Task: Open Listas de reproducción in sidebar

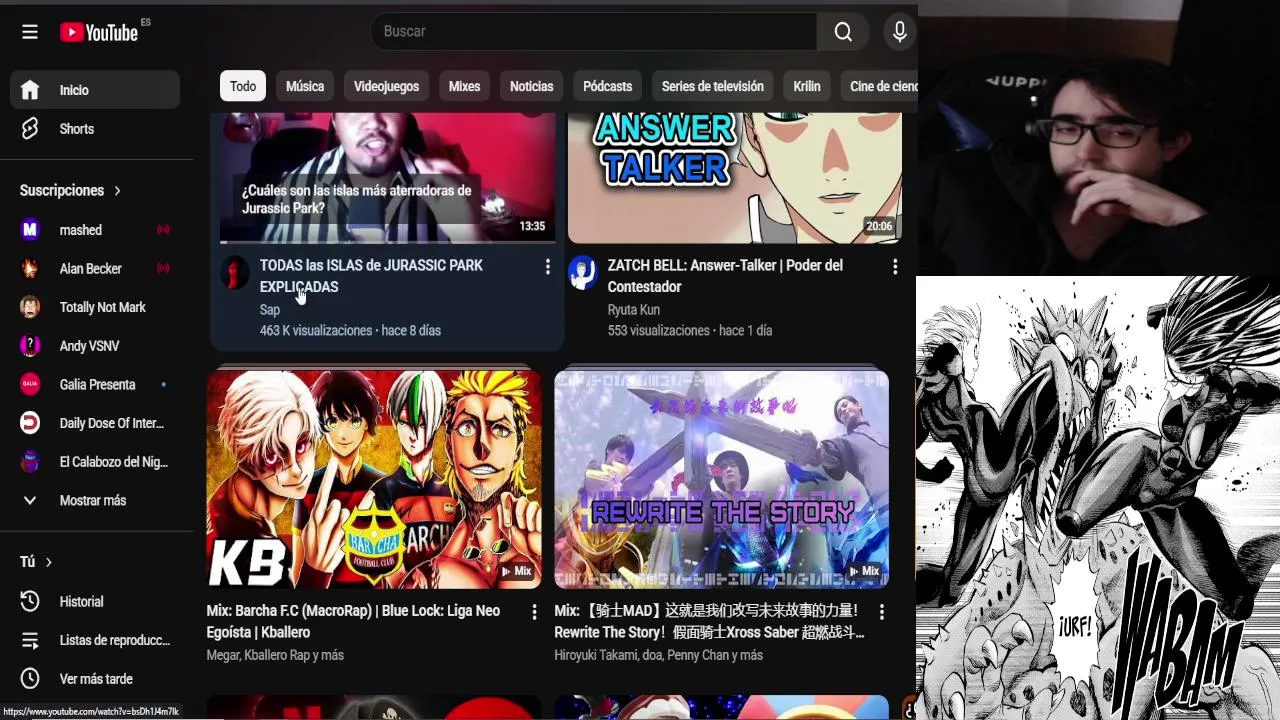Action: (95, 640)
